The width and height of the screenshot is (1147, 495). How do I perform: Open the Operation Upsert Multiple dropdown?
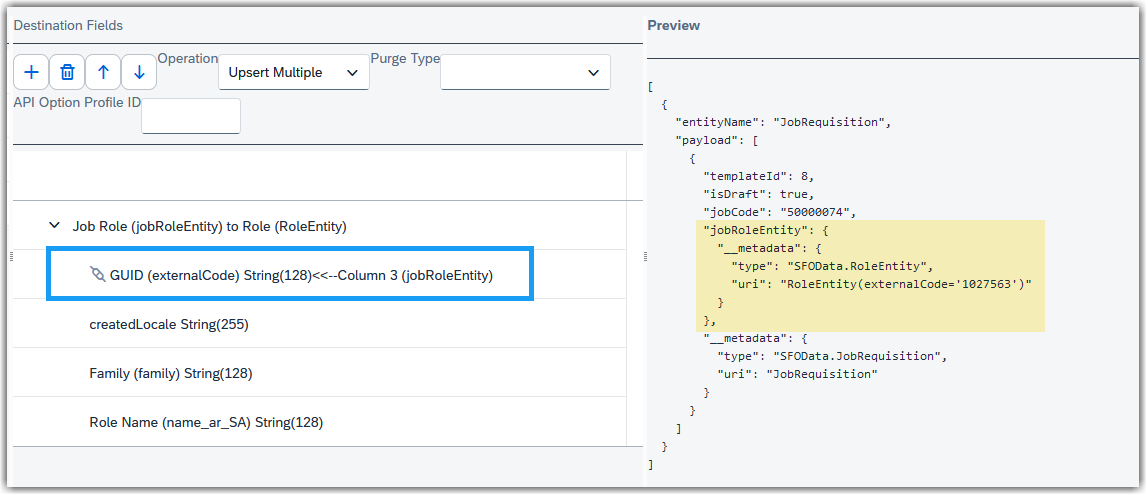coord(294,72)
